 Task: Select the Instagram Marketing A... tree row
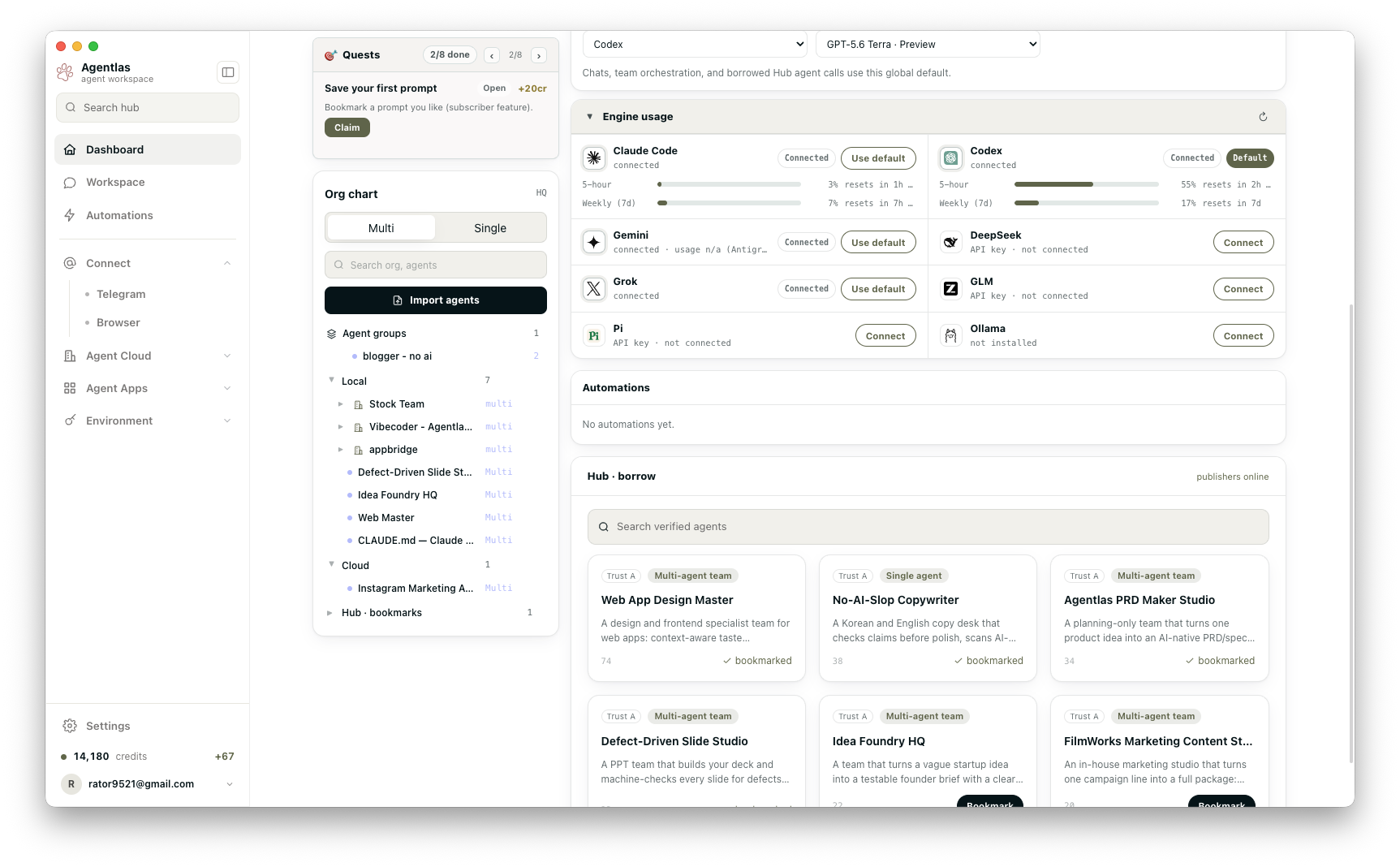pos(436,589)
